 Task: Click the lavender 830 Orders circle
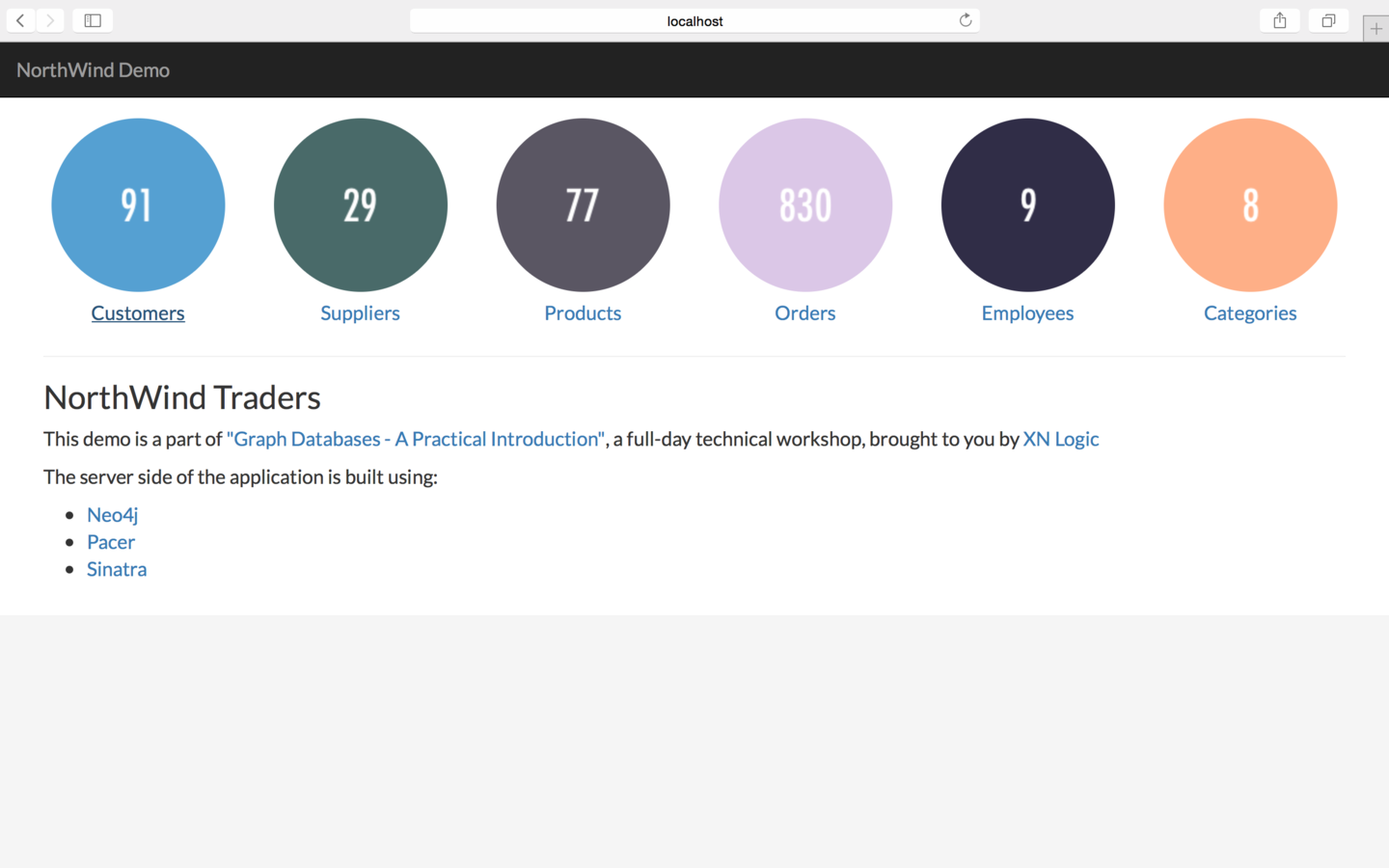[x=805, y=204]
